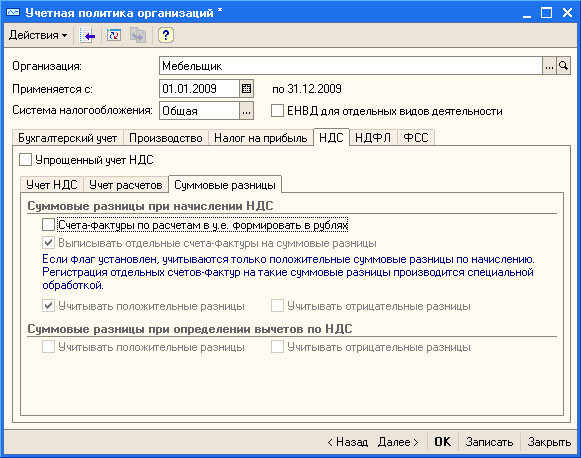Enable Упрощенный учет НДС checkbox
Screen dimensions: 581x458
coord(25,160)
